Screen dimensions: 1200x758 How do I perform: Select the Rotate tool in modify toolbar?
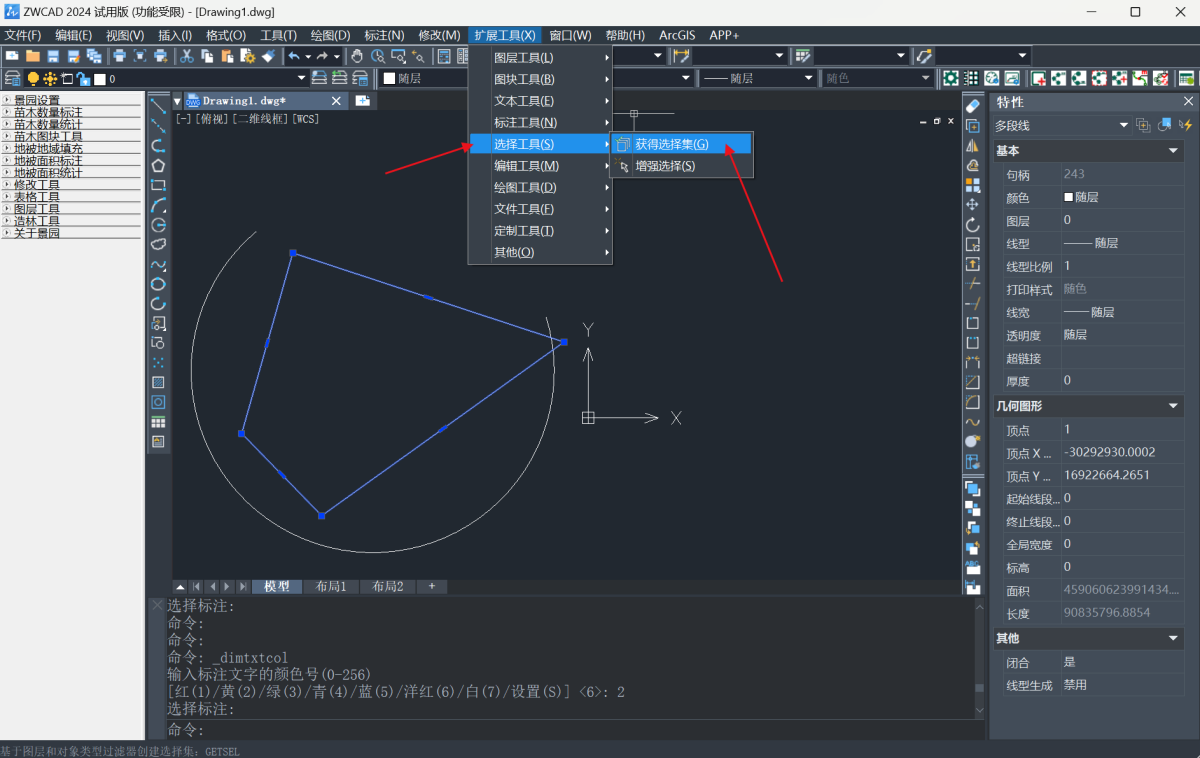tap(972, 224)
